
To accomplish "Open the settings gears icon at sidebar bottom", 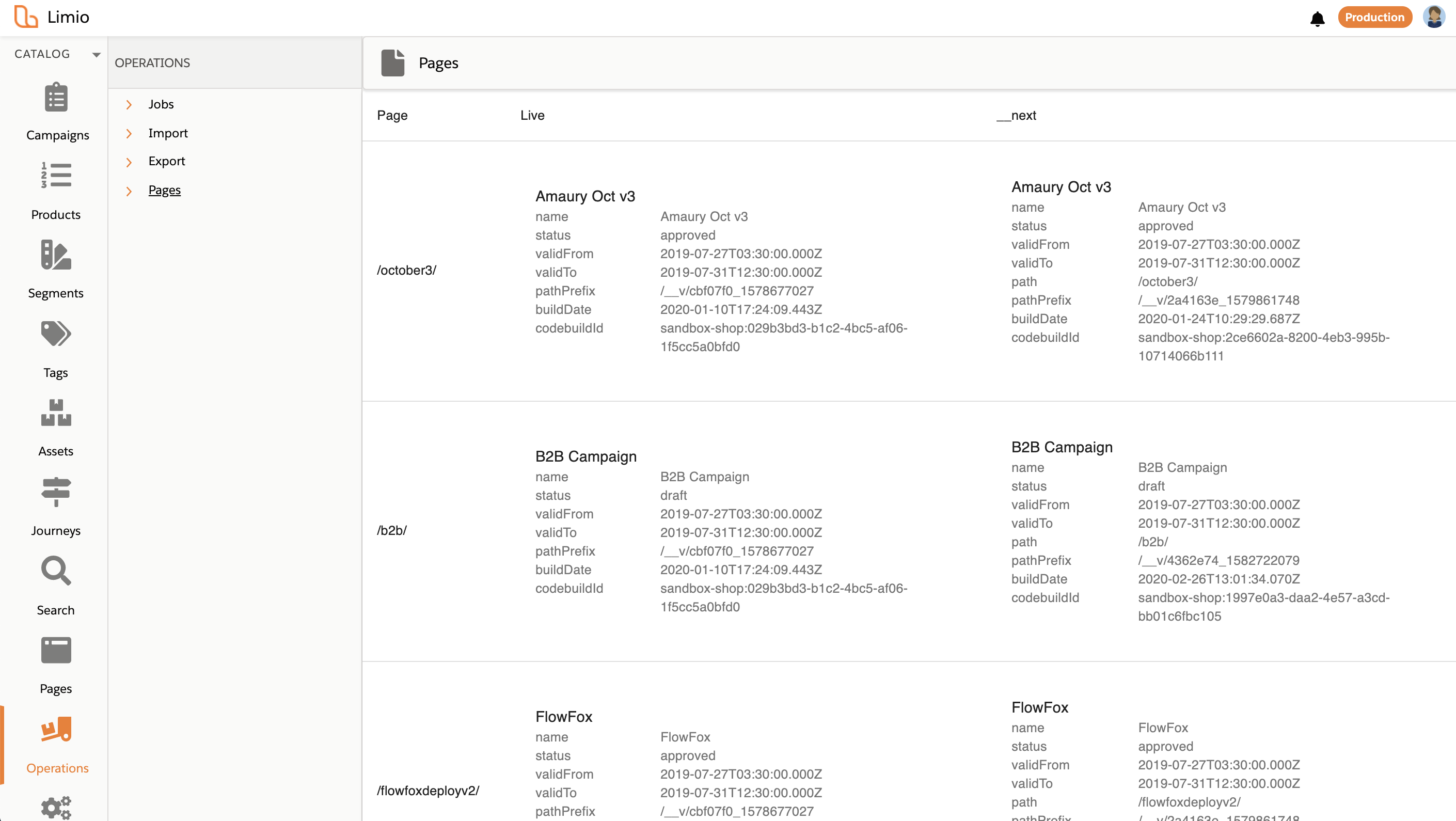I will point(56,809).
